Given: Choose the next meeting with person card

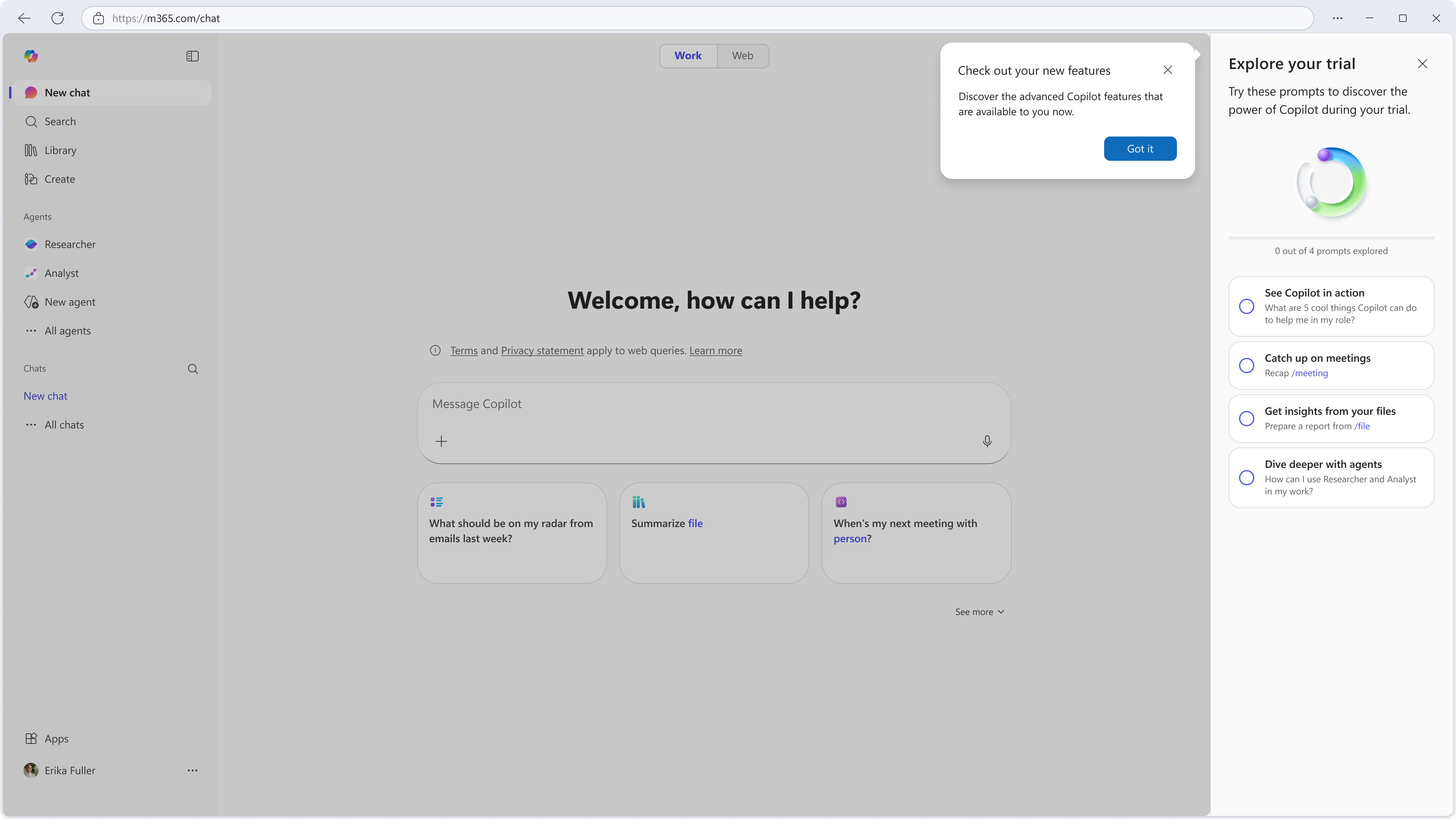Looking at the screenshot, I should tap(916, 533).
